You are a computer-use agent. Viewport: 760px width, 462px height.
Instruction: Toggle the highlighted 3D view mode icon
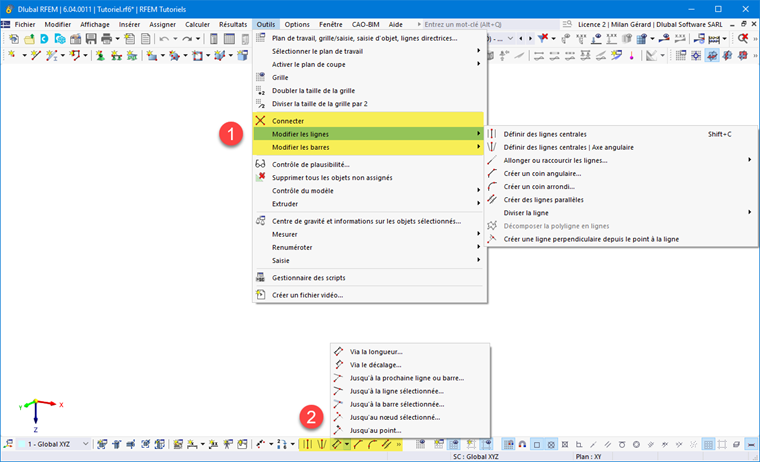coord(712,56)
